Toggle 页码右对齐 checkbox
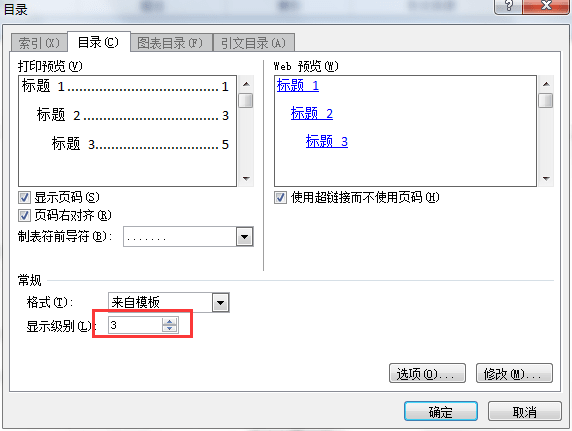 click(24, 216)
